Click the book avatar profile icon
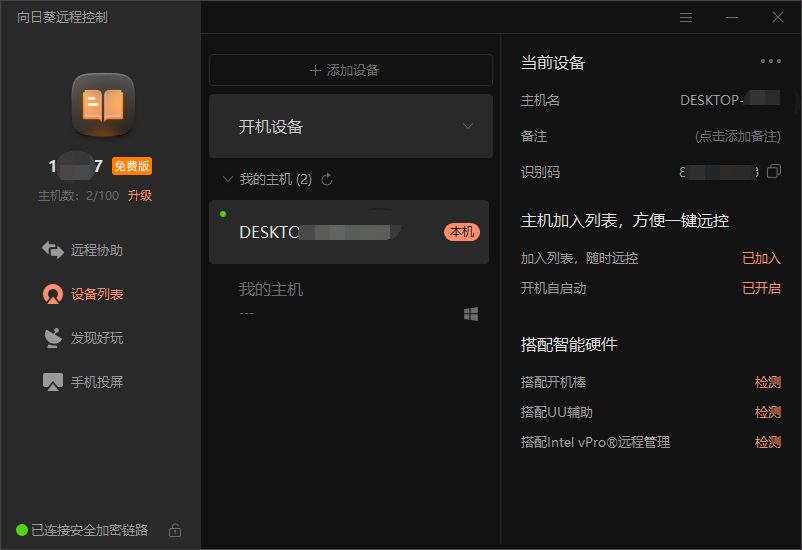The height and width of the screenshot is (550, 802). pyautogui.click(x=102, y=105)
